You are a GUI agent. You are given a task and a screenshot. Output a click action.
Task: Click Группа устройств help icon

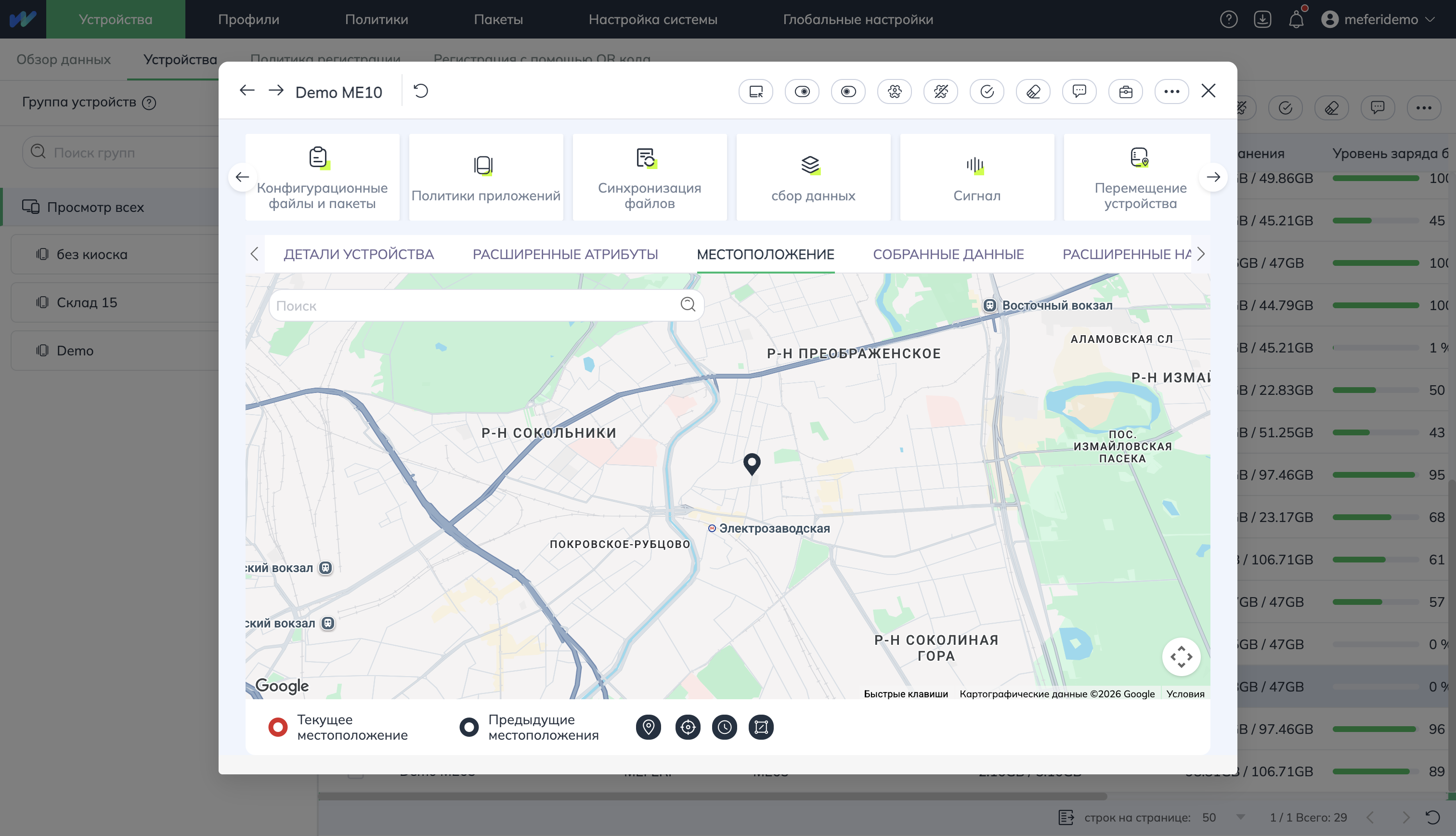point(149,103)
